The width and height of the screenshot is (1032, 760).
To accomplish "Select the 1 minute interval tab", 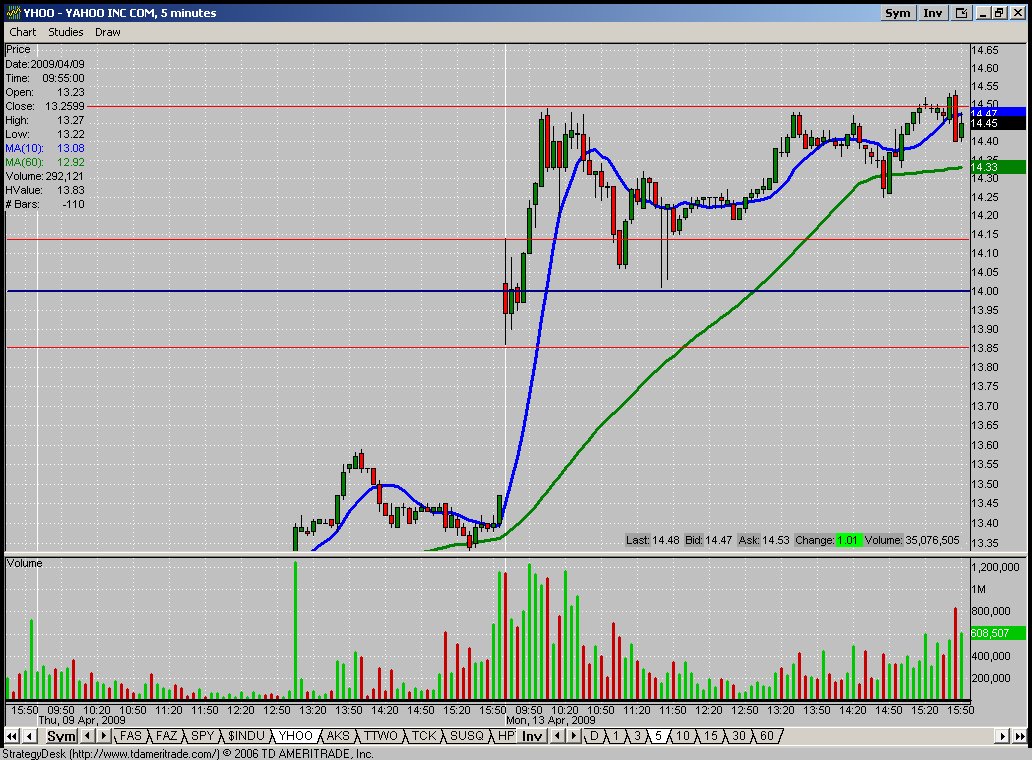I will pyautogui.click(x=616, y=736).
